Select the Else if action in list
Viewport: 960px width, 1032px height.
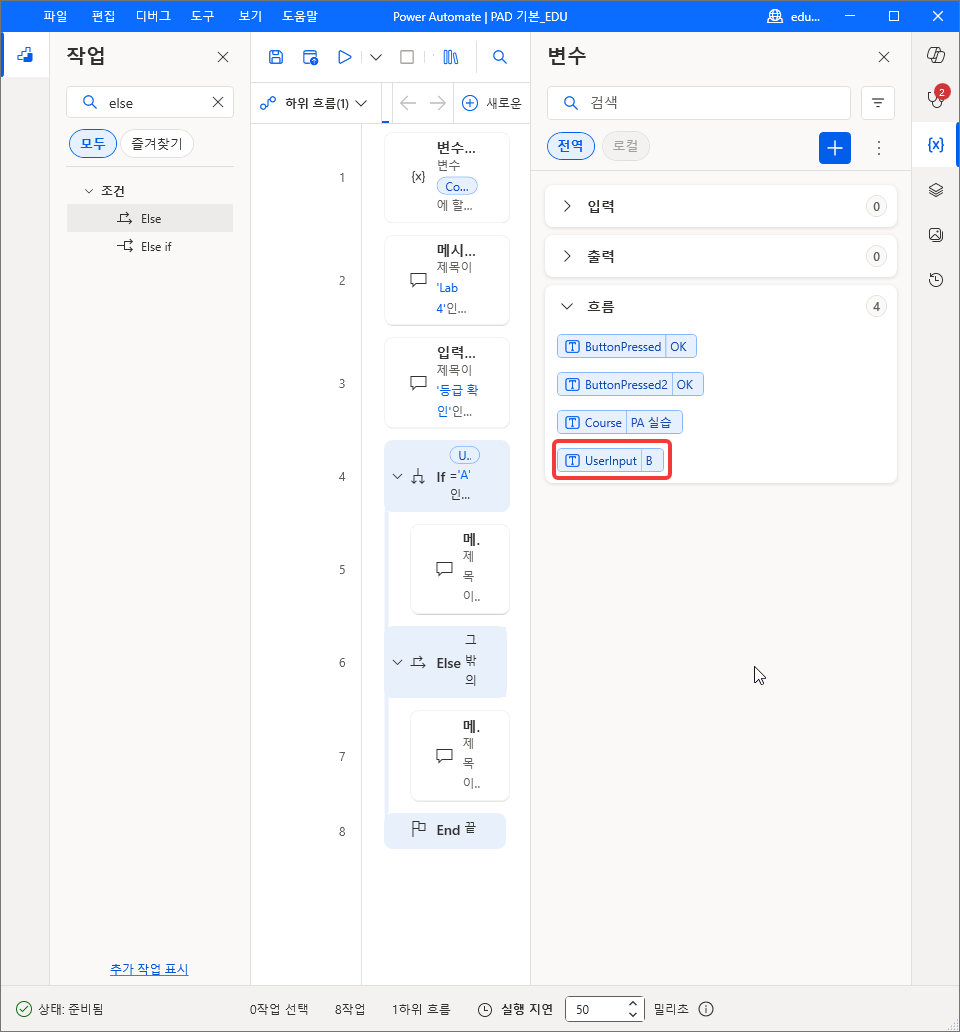pos(150,246)
